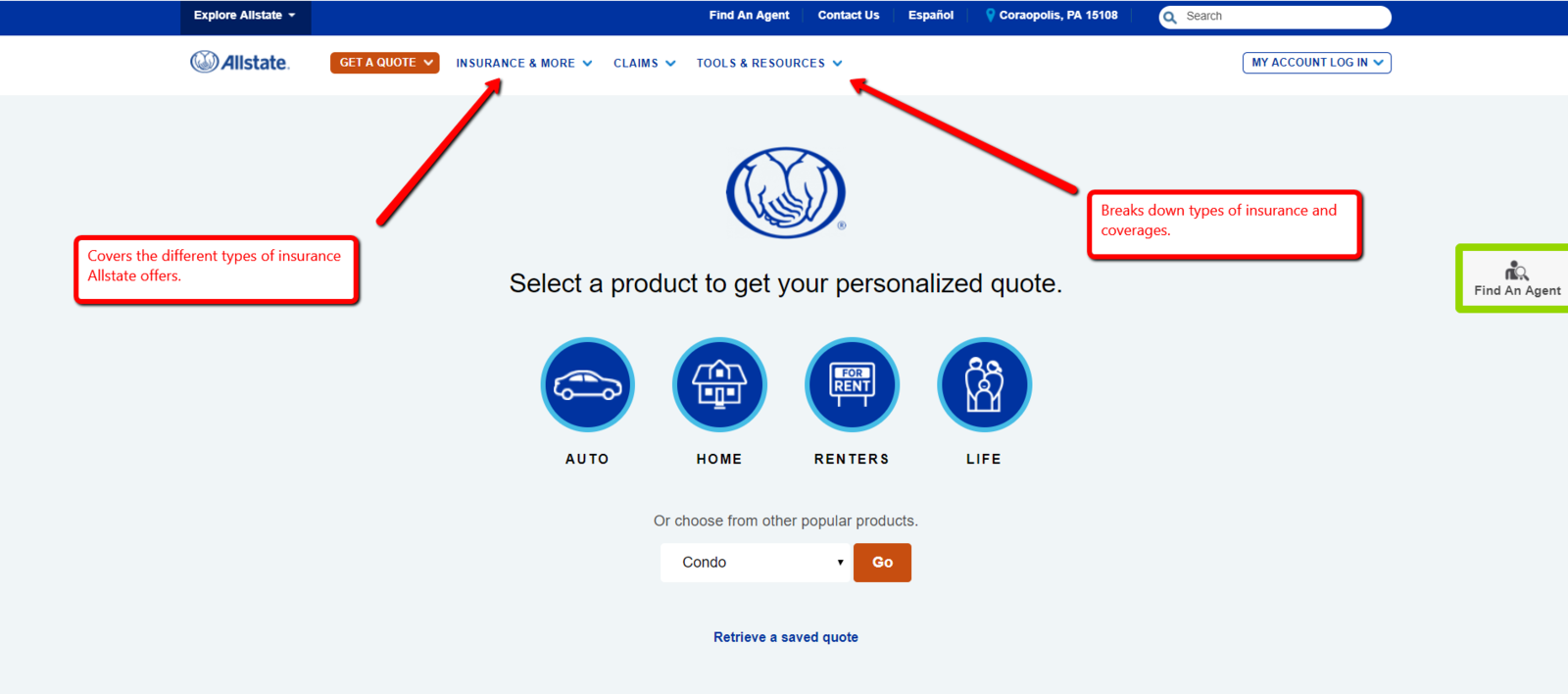Image resolution: width=1568 pixels, height=694 pixels.
Task: Click chevron beside Tools & Resources
Action: [837, 63]
